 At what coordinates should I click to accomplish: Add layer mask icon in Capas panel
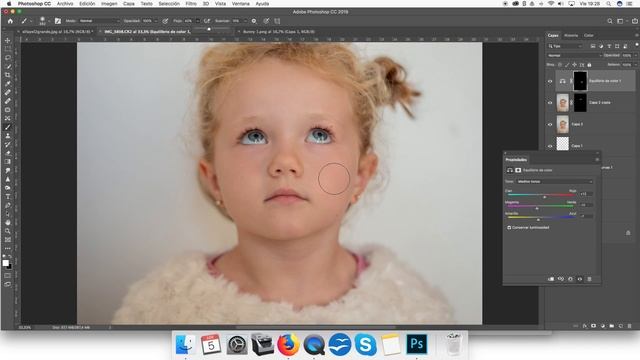(593, 326)
